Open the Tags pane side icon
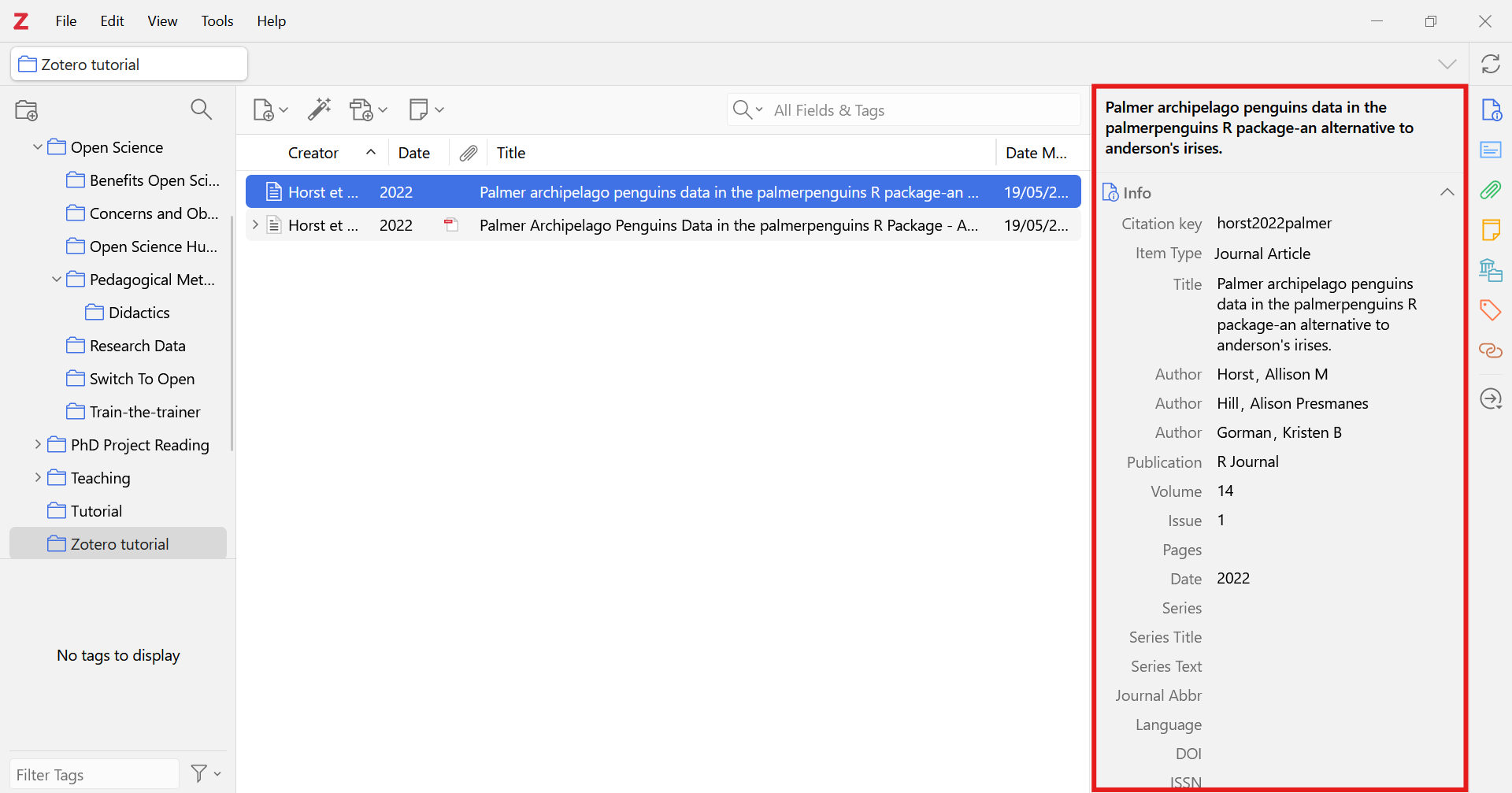Screen dimensions: 1512x793 point(1491,309)
